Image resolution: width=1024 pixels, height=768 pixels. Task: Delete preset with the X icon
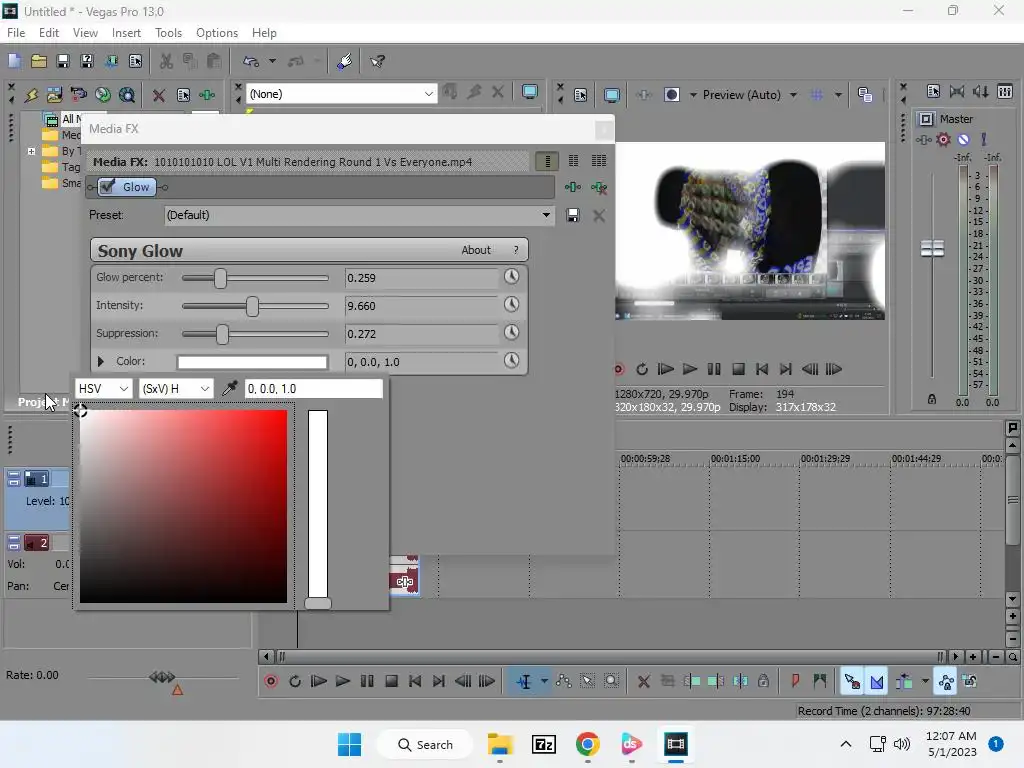pyautogui.click(x=598, y=216)
